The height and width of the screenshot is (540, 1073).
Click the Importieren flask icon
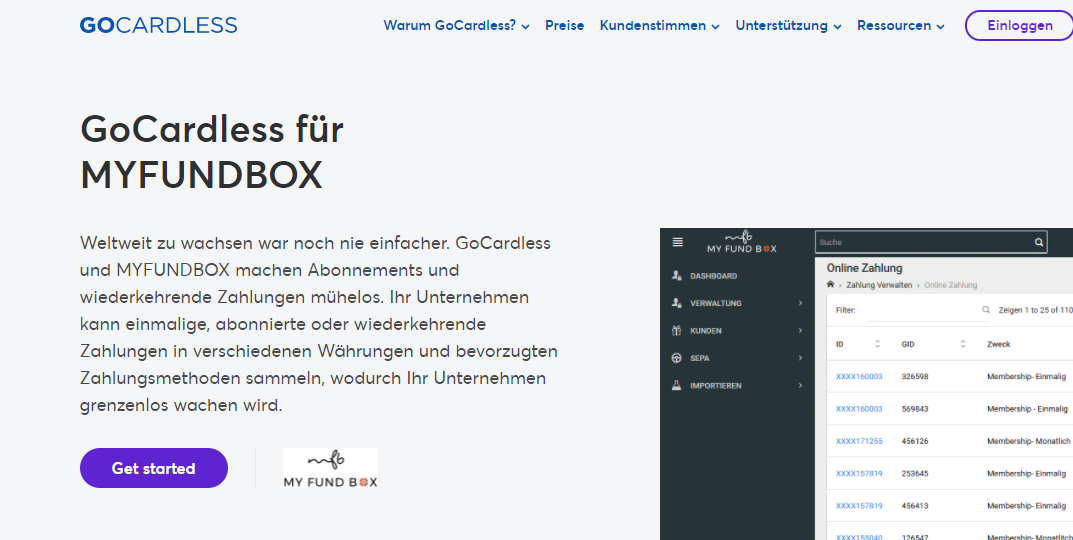tap(677, 385)
